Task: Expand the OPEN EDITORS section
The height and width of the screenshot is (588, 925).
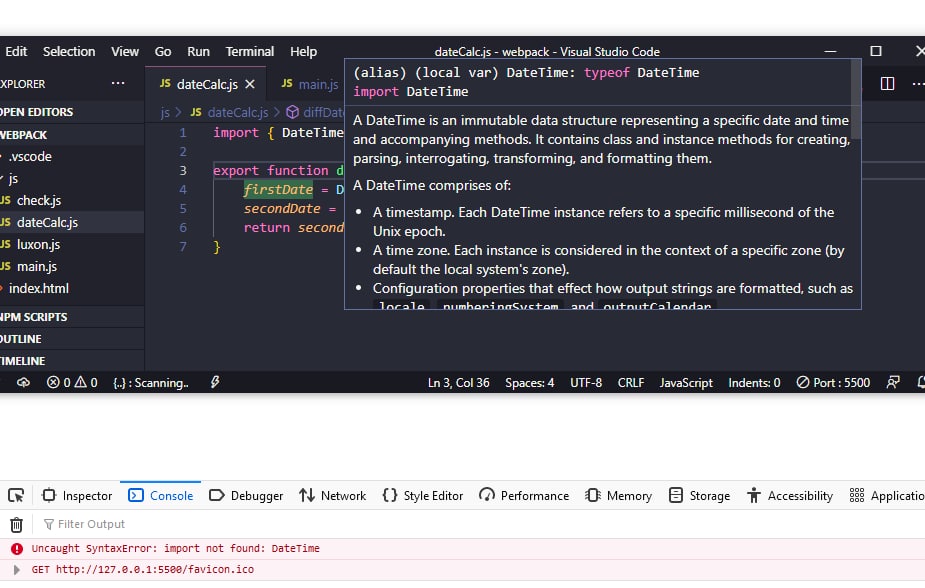Action: pos(72,112)
